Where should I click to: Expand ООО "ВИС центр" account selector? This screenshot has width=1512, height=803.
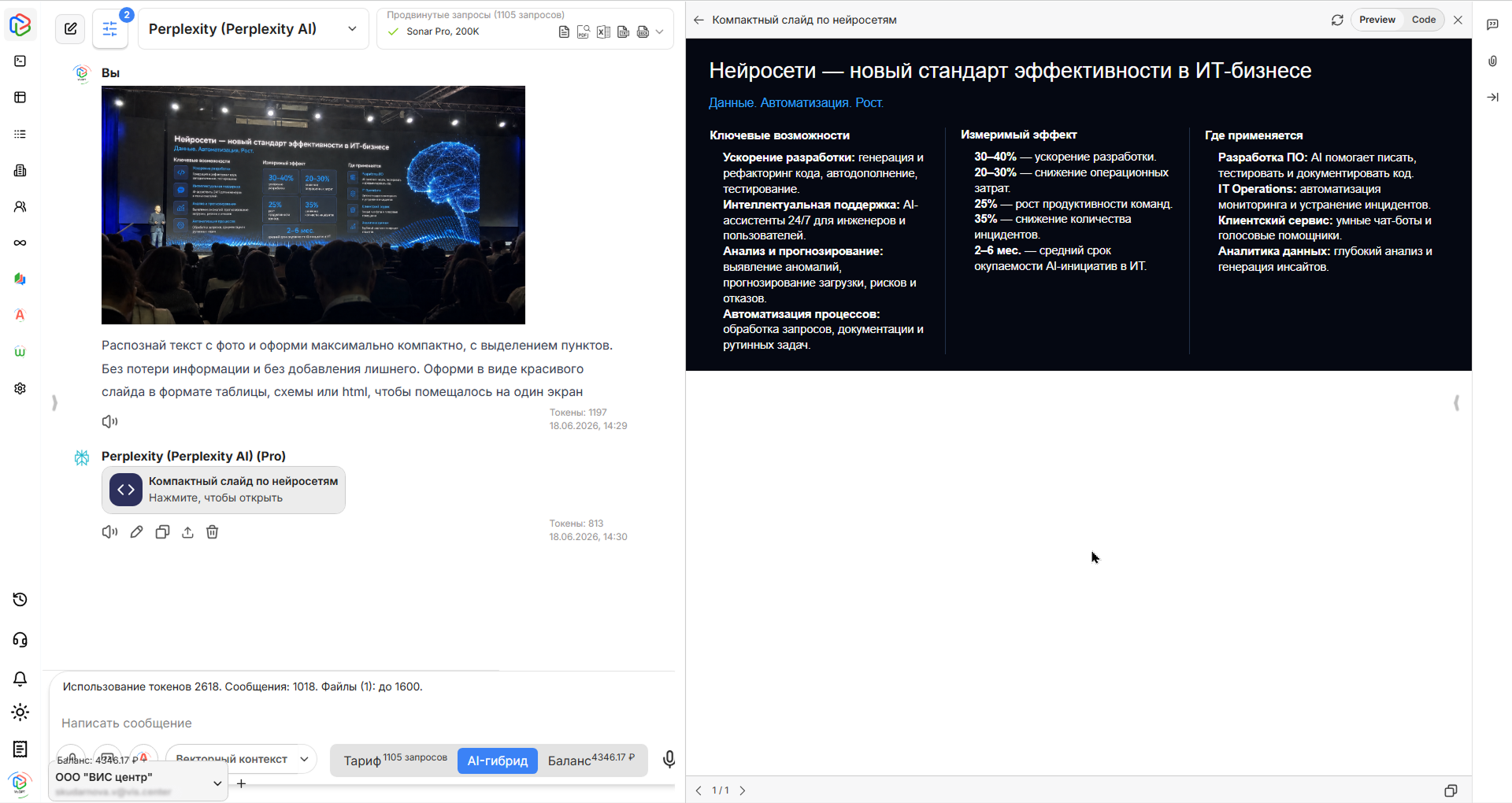pos(139,783)
